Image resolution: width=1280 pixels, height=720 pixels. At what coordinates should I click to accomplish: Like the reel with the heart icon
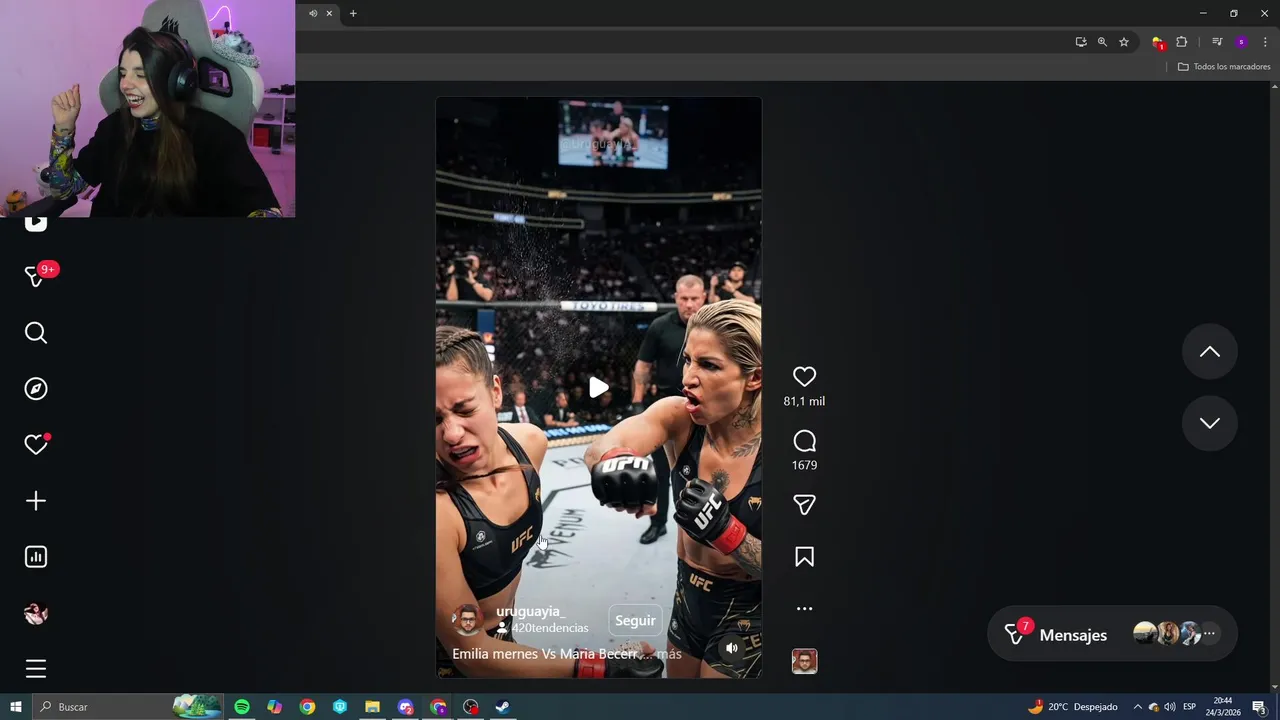pyautogui.click(x=804, y=376)
